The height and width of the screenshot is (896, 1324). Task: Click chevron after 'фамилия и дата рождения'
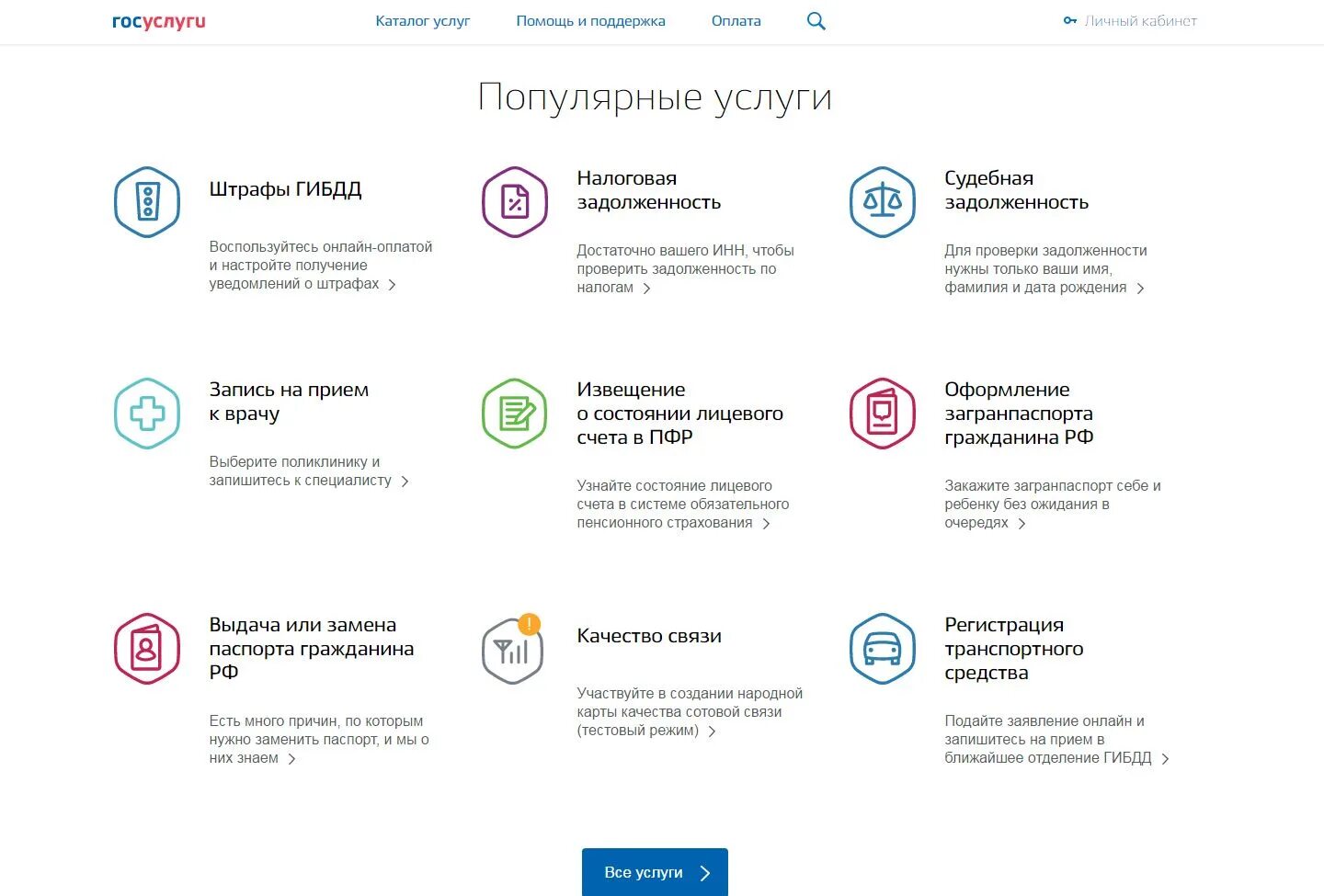click(1140, 289)
